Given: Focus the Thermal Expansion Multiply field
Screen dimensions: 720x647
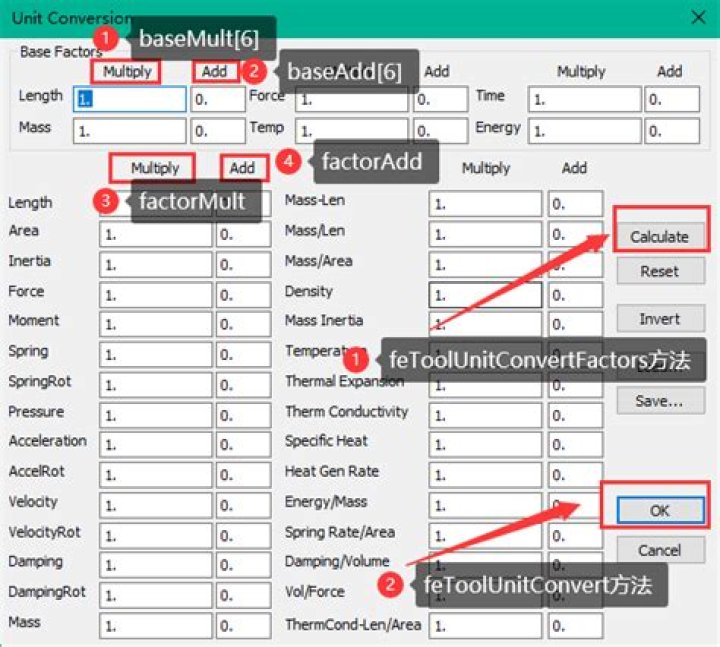Looking at the screenshot, I should (x=485, y=385).
